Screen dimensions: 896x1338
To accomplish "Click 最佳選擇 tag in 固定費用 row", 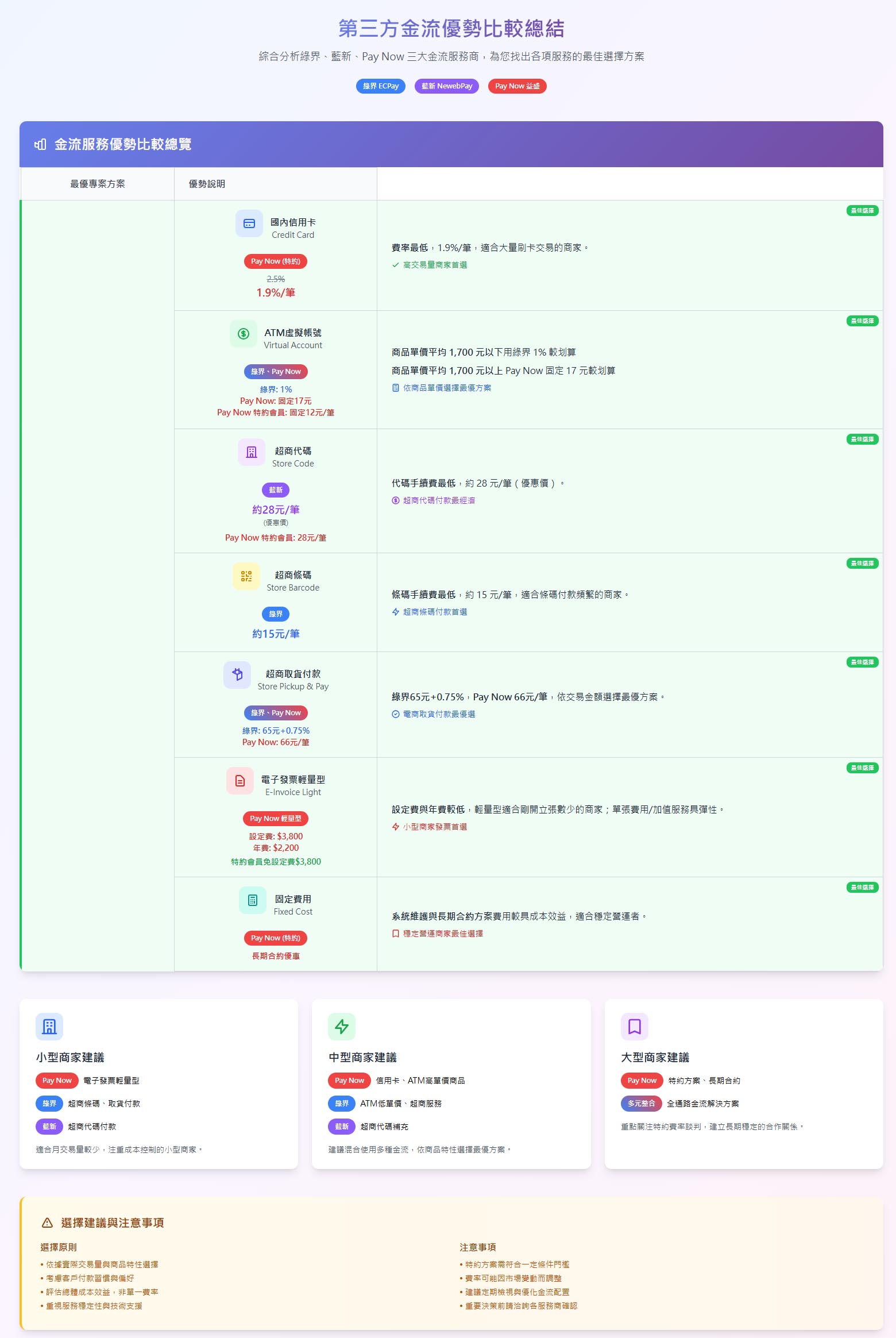I will [862, 888].
